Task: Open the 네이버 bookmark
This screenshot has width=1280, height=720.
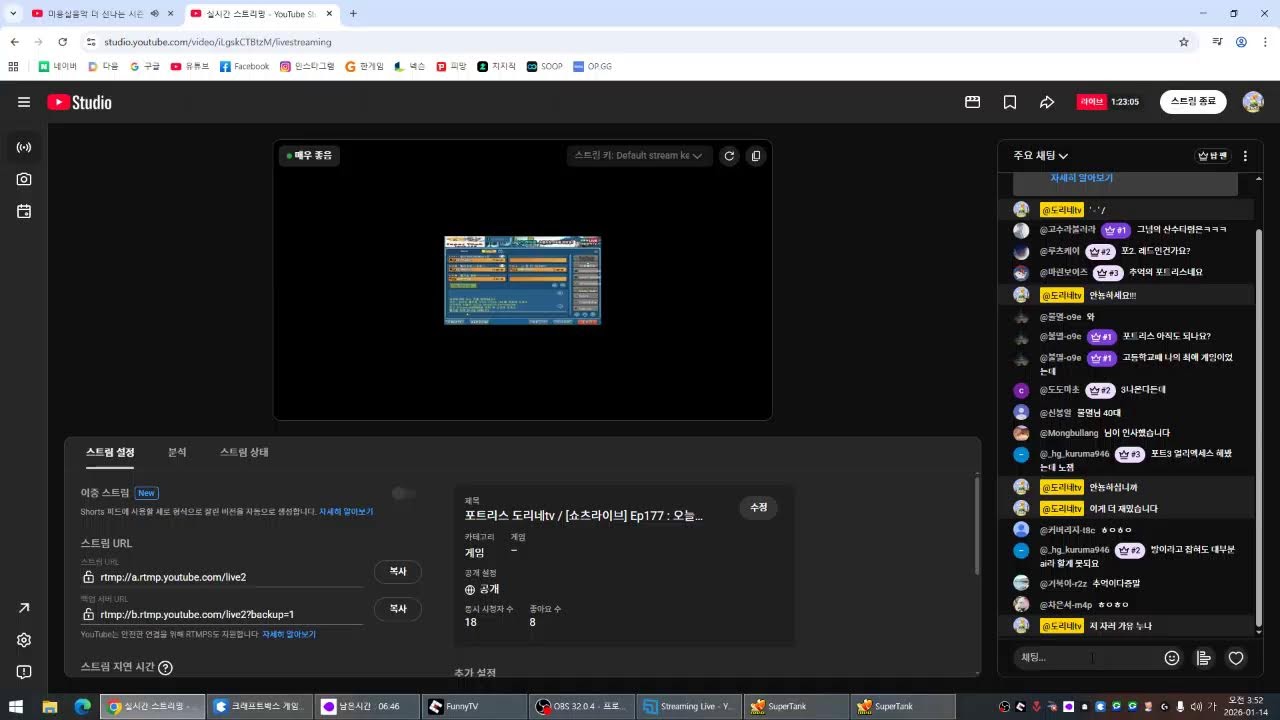Action: pyautogui.click(x=58, y=66)
